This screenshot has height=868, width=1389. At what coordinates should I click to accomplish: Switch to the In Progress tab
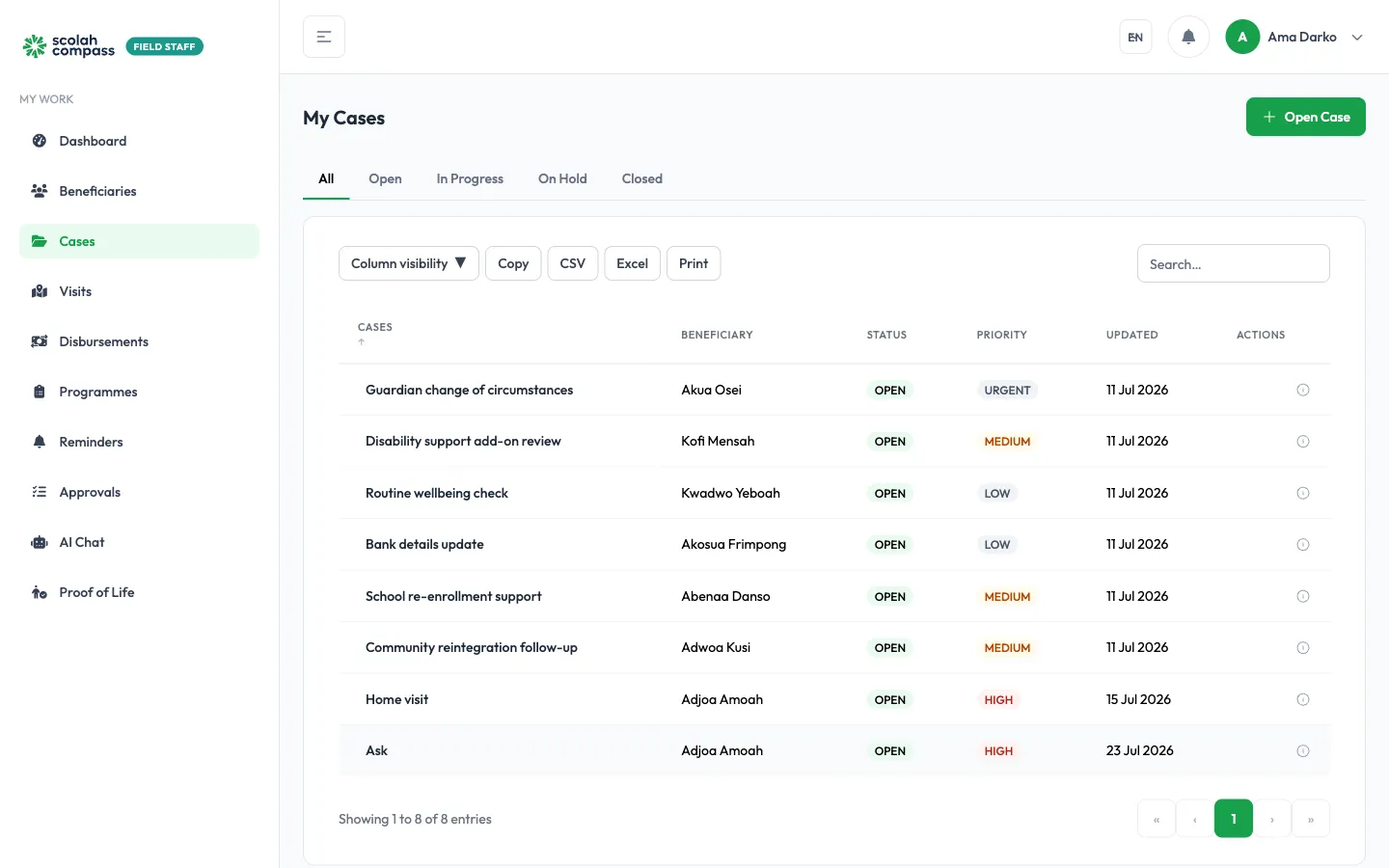[x=470, y=178]
